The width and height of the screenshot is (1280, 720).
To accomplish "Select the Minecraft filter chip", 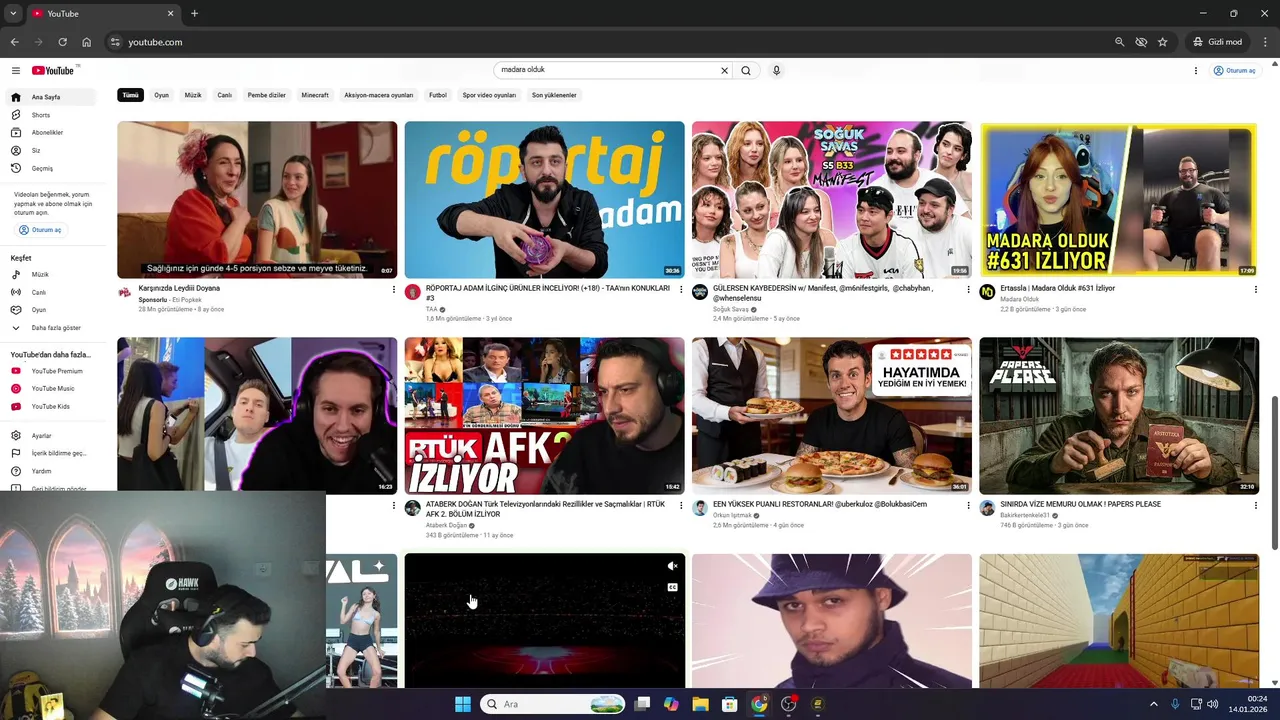I will pos(315,95).
